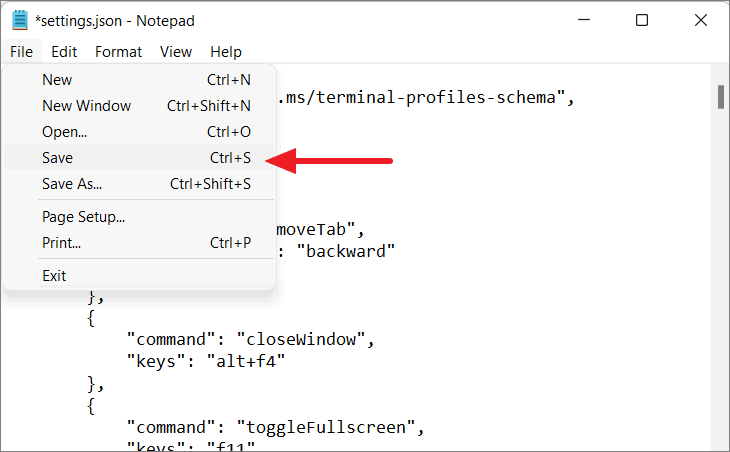The height and width of the screenshot is (452, 730).
Task: Open Page Setup... dialog
Action: pos(139,216)
